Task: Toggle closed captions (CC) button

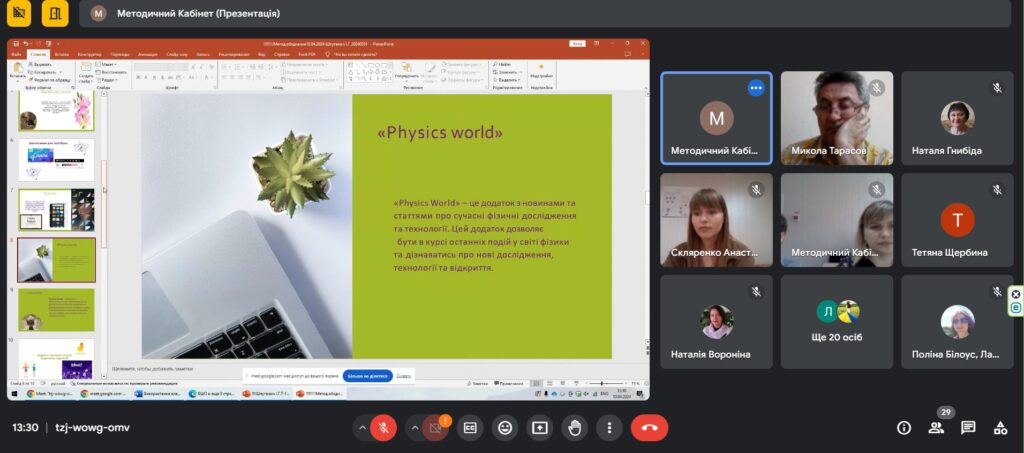Action: point(470,428)
